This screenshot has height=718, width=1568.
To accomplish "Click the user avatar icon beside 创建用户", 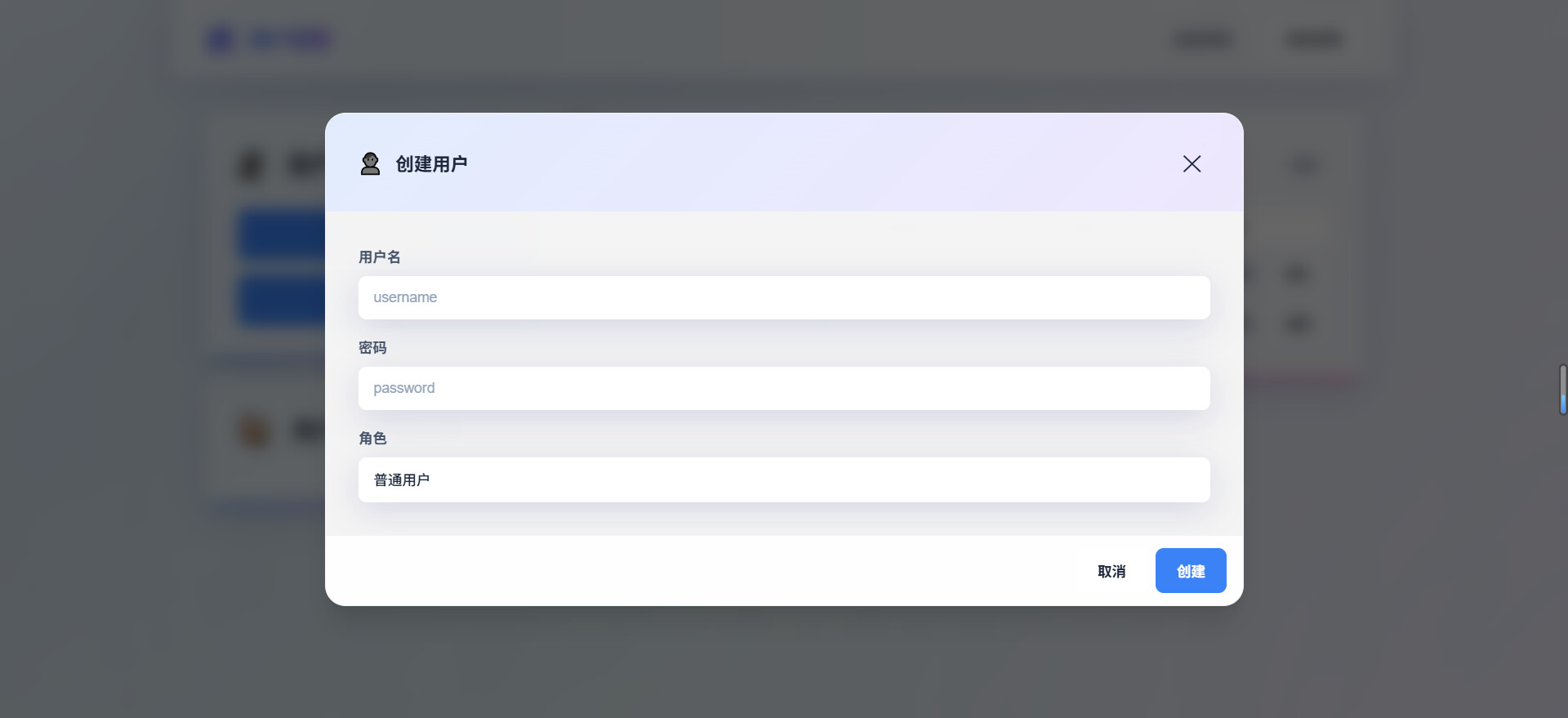I will point(370,164).
